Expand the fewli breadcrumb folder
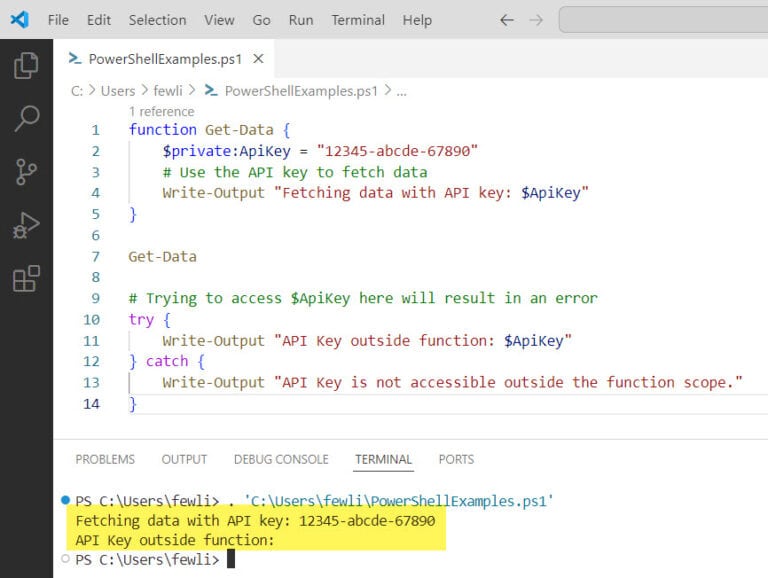 (169, 91)
